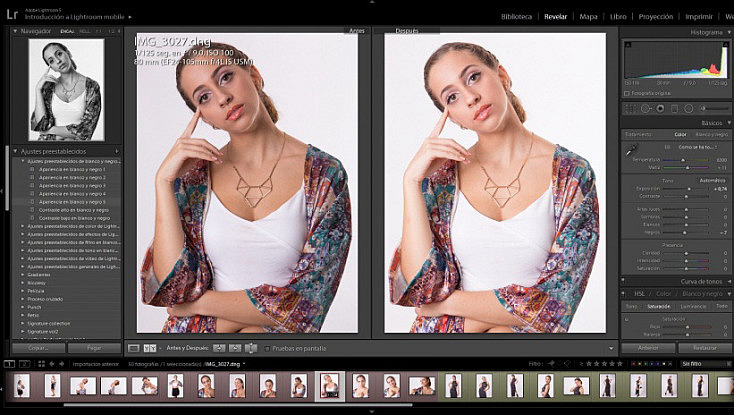Collapse the Navegador panel
Image resolution: width=734 pixels, height=415 pixels.
[15, 31]
